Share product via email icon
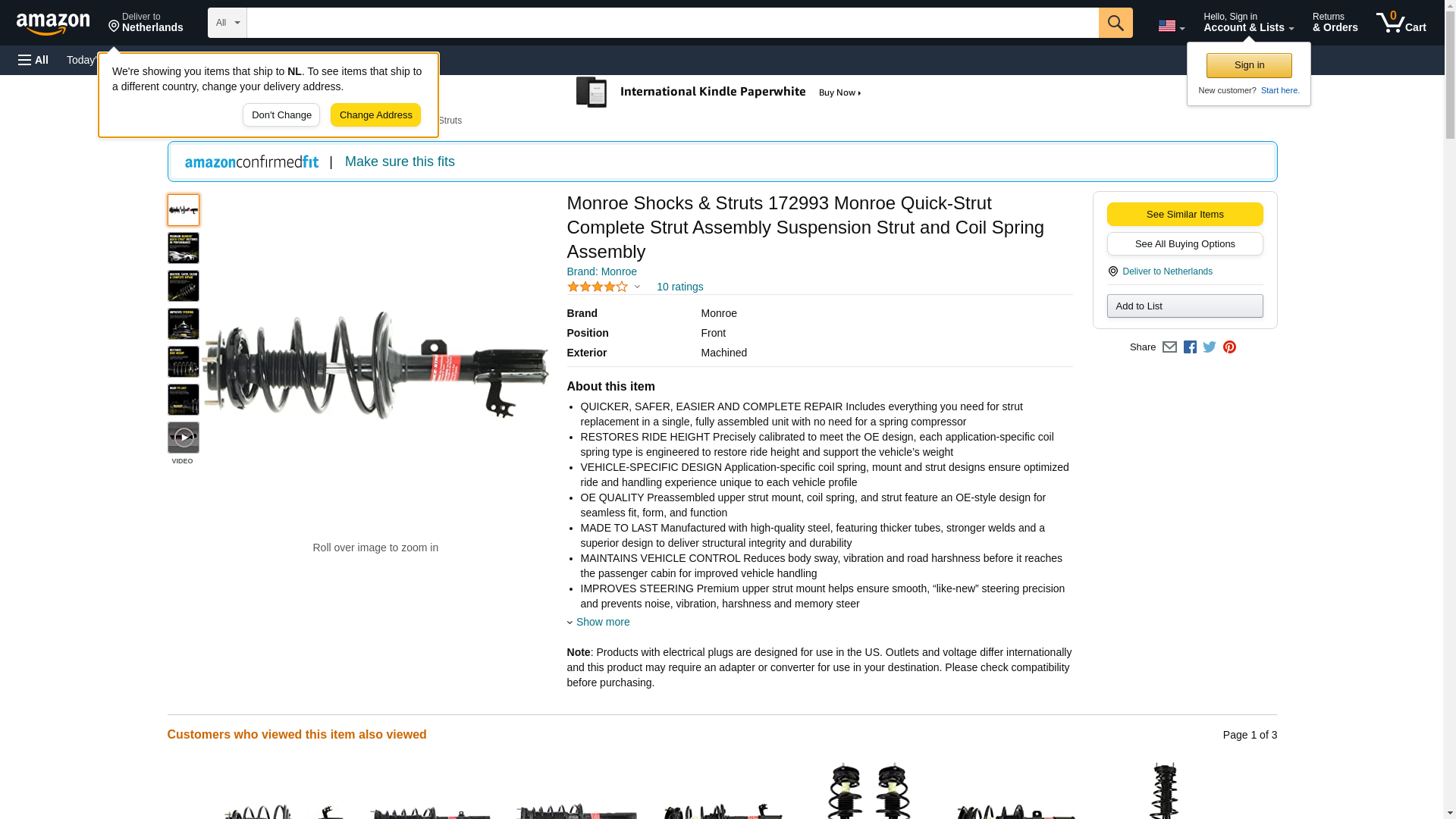Screen dimensions: 1456x819 coord(1169,347)
